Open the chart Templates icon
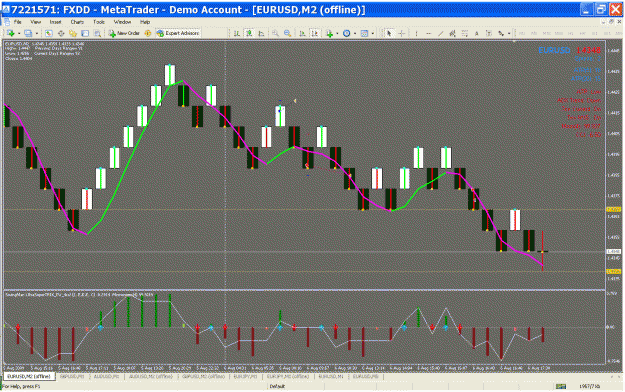The image size is (625, 392). pos(364,33)
